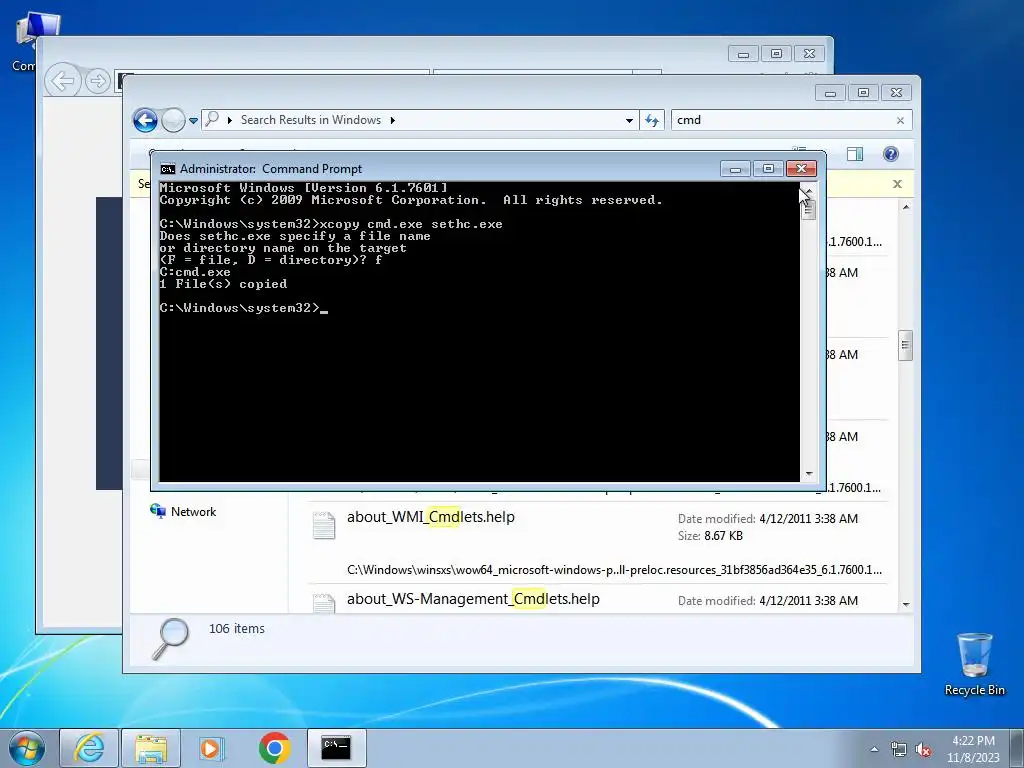Go forward in the search results Explorer window
Viewport: 1024px width, 768px height.
173,120
